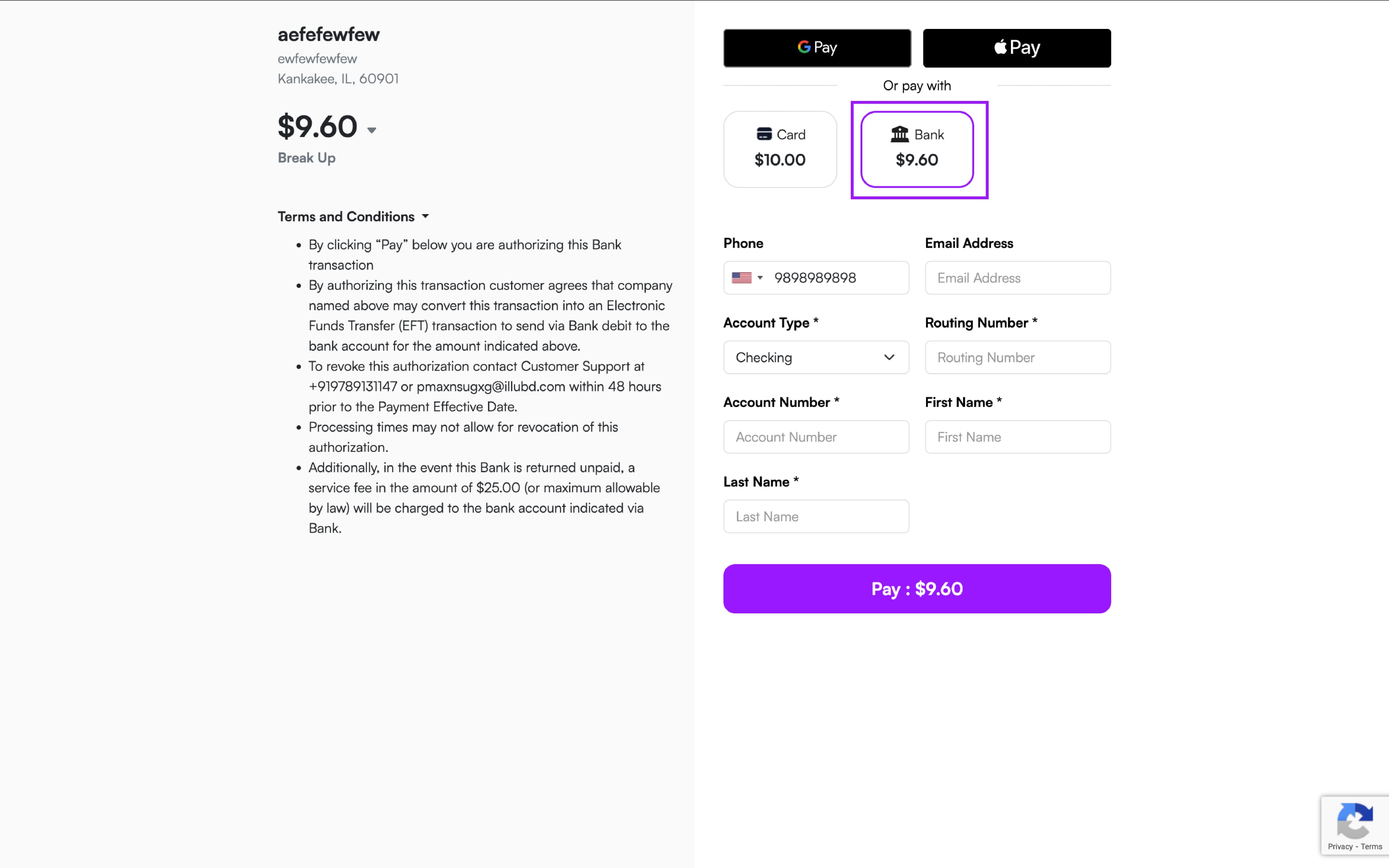Viewport: 1389px width, 868px height.
Task: Open the reCAPTCHA Privacy link
Action: [x=1340, y=847]
